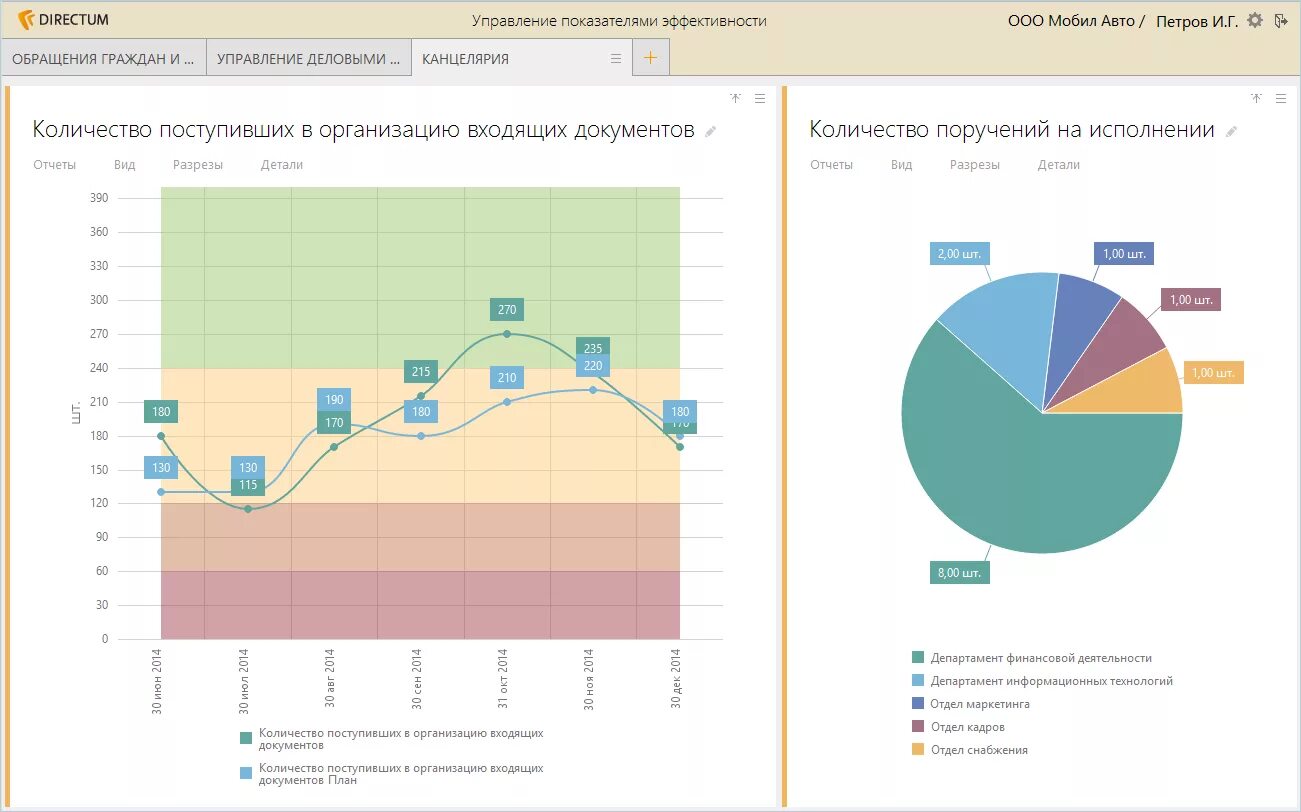Open Вид menu in pie chart widget
Viewport: 1301px width, 812px height.
click(901, 165)
